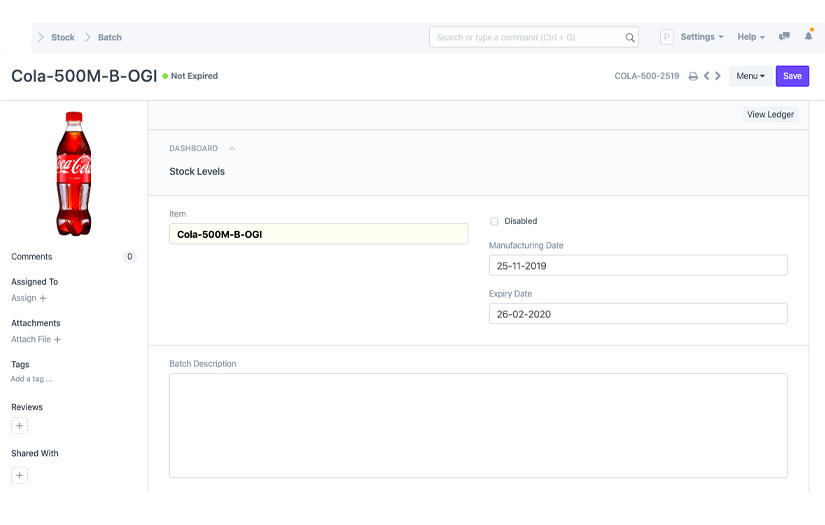825x525 pixels.
Task: Open the chat messages icon
Action: click(x=784, y=36)
